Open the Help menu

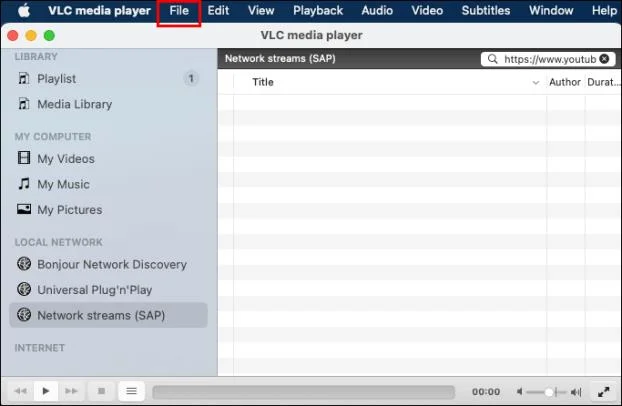604,10
